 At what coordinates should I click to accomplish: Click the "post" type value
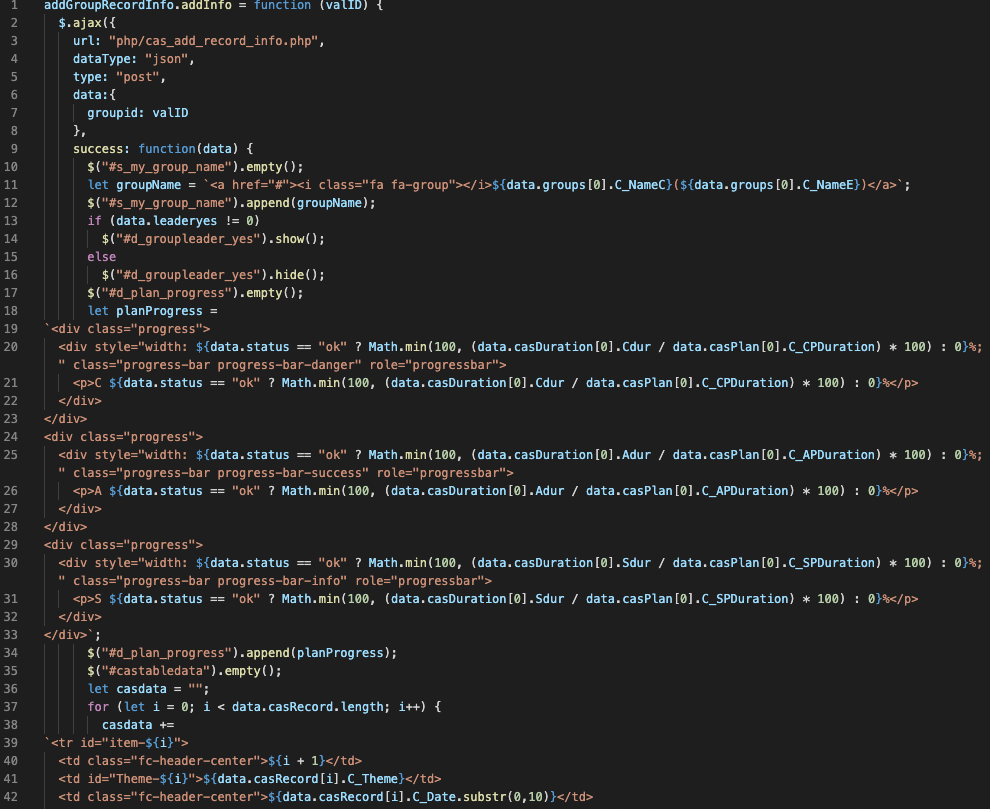(x=142, y=77)
